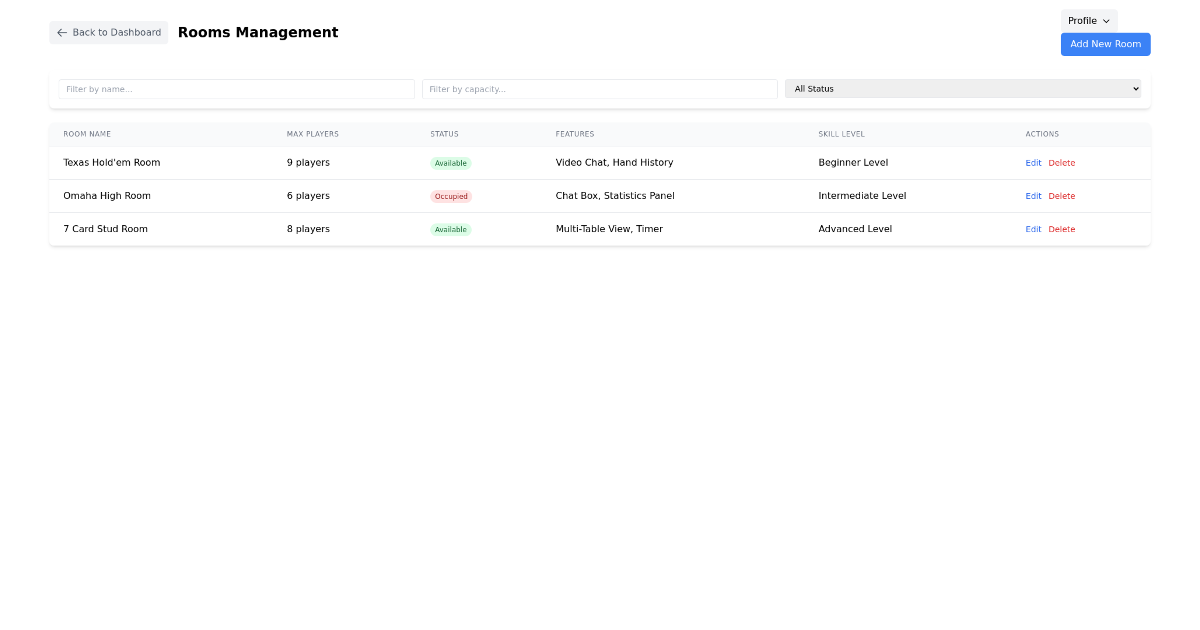Open the status selector next to capacity filter
The width and height of the screenshot is (1200, 630).
[963, 88]
